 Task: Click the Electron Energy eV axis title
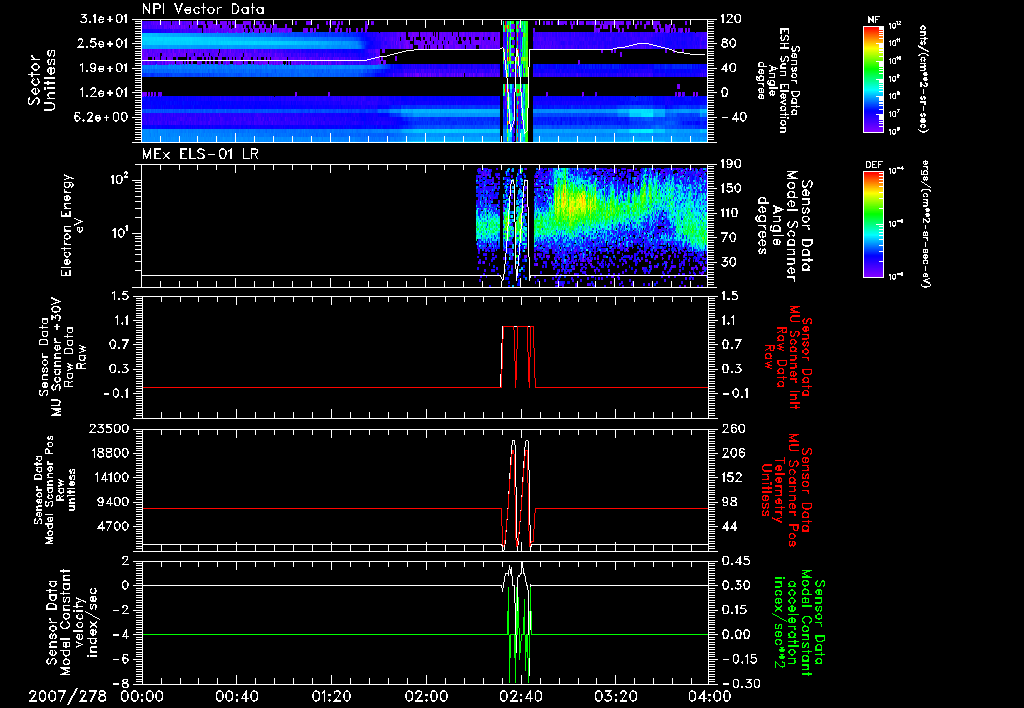[74, 225]
